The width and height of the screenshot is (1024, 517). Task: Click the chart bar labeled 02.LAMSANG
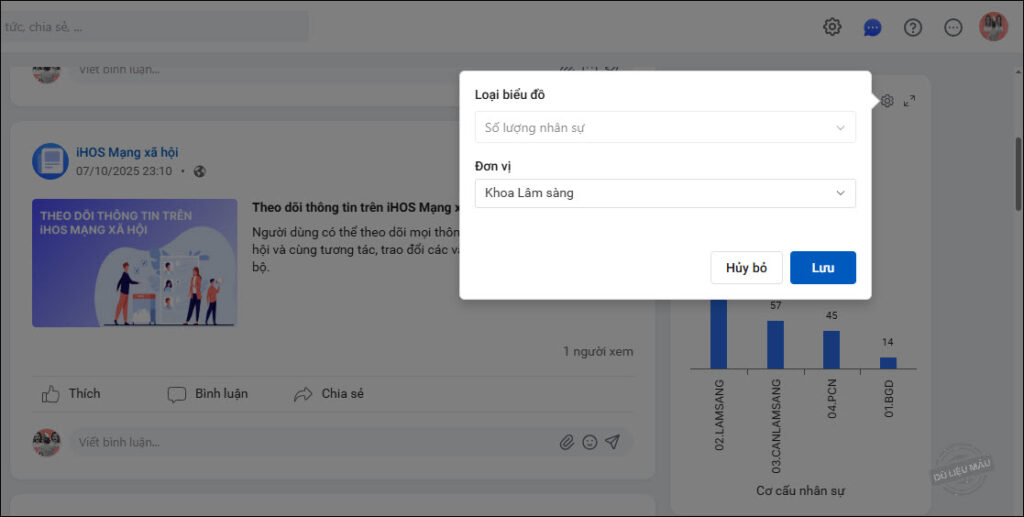pyautogui.click(x=718, y=334)
